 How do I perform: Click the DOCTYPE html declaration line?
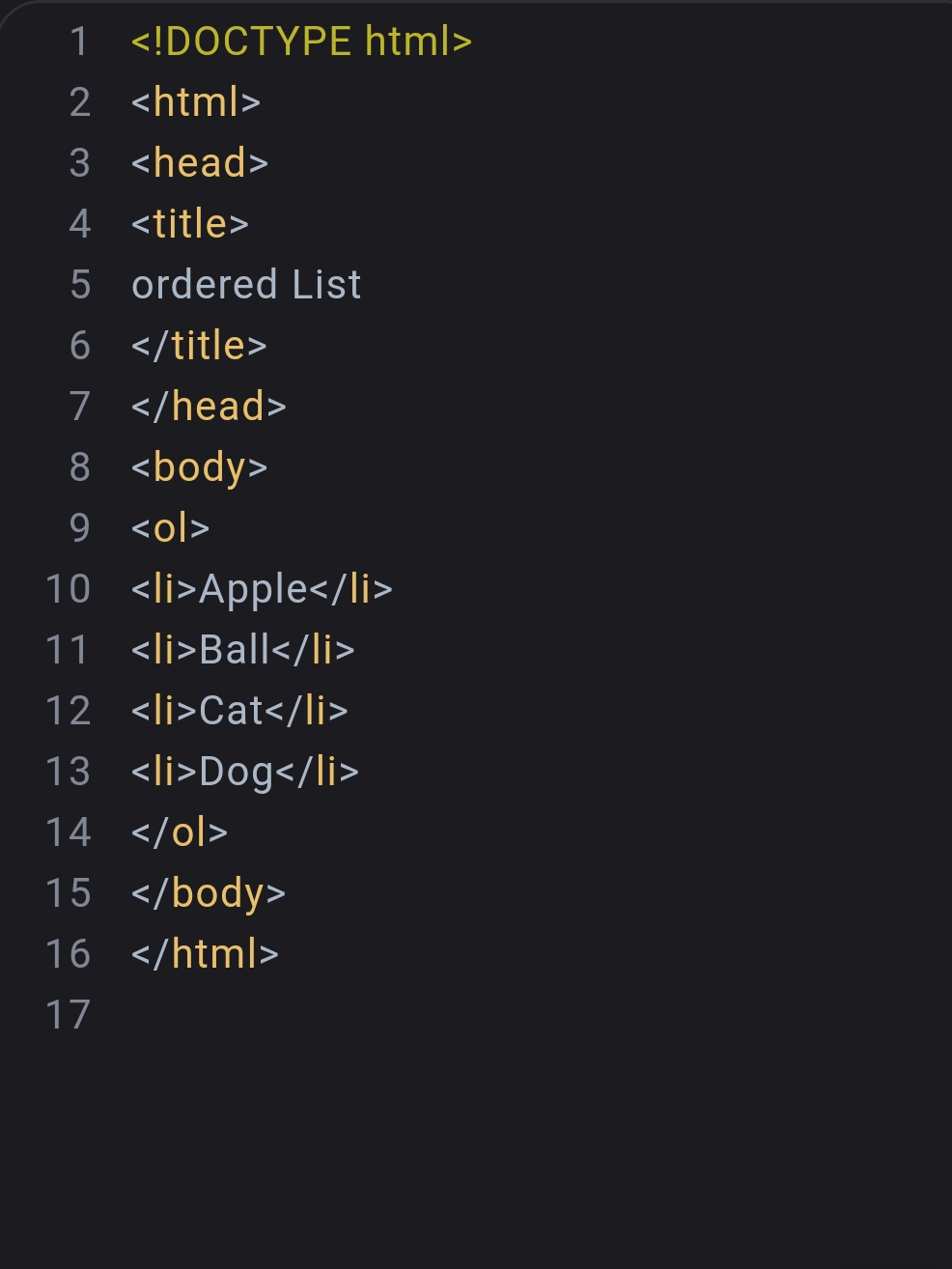(x=301, y=42)
